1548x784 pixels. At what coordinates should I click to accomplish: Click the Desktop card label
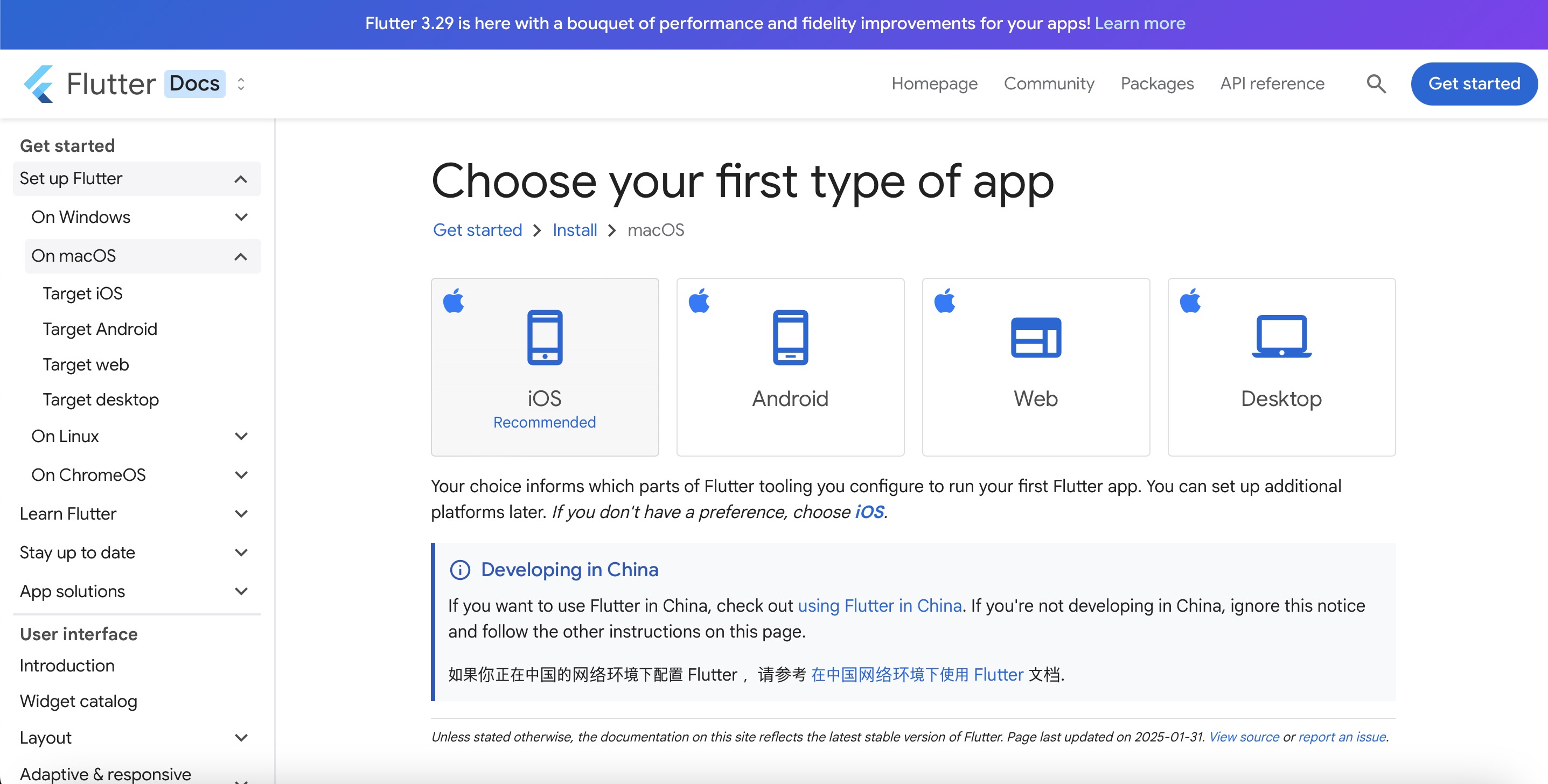pos(1281,399)
